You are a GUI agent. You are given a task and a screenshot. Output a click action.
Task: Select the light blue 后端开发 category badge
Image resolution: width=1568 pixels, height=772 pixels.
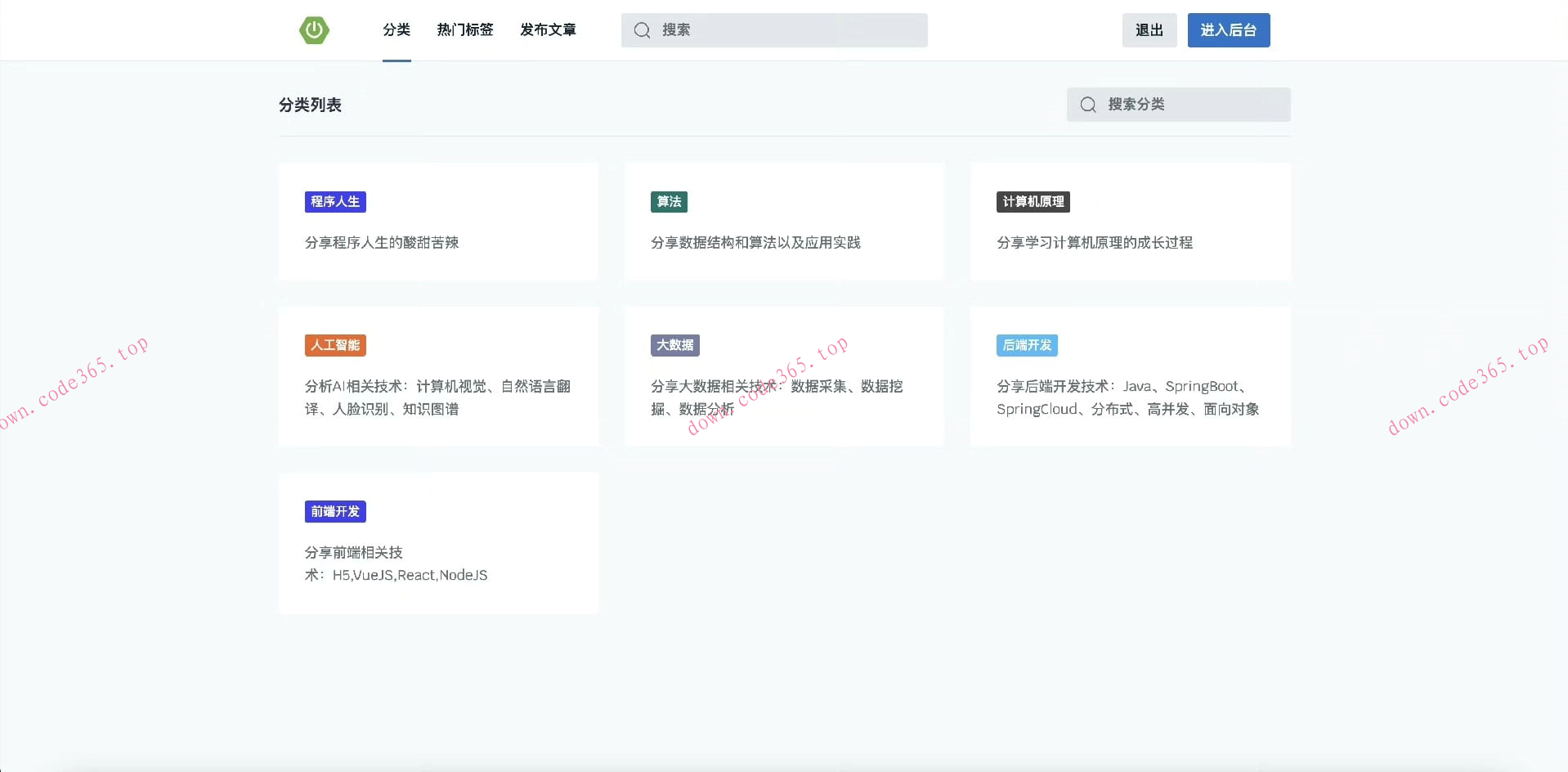1027,344
